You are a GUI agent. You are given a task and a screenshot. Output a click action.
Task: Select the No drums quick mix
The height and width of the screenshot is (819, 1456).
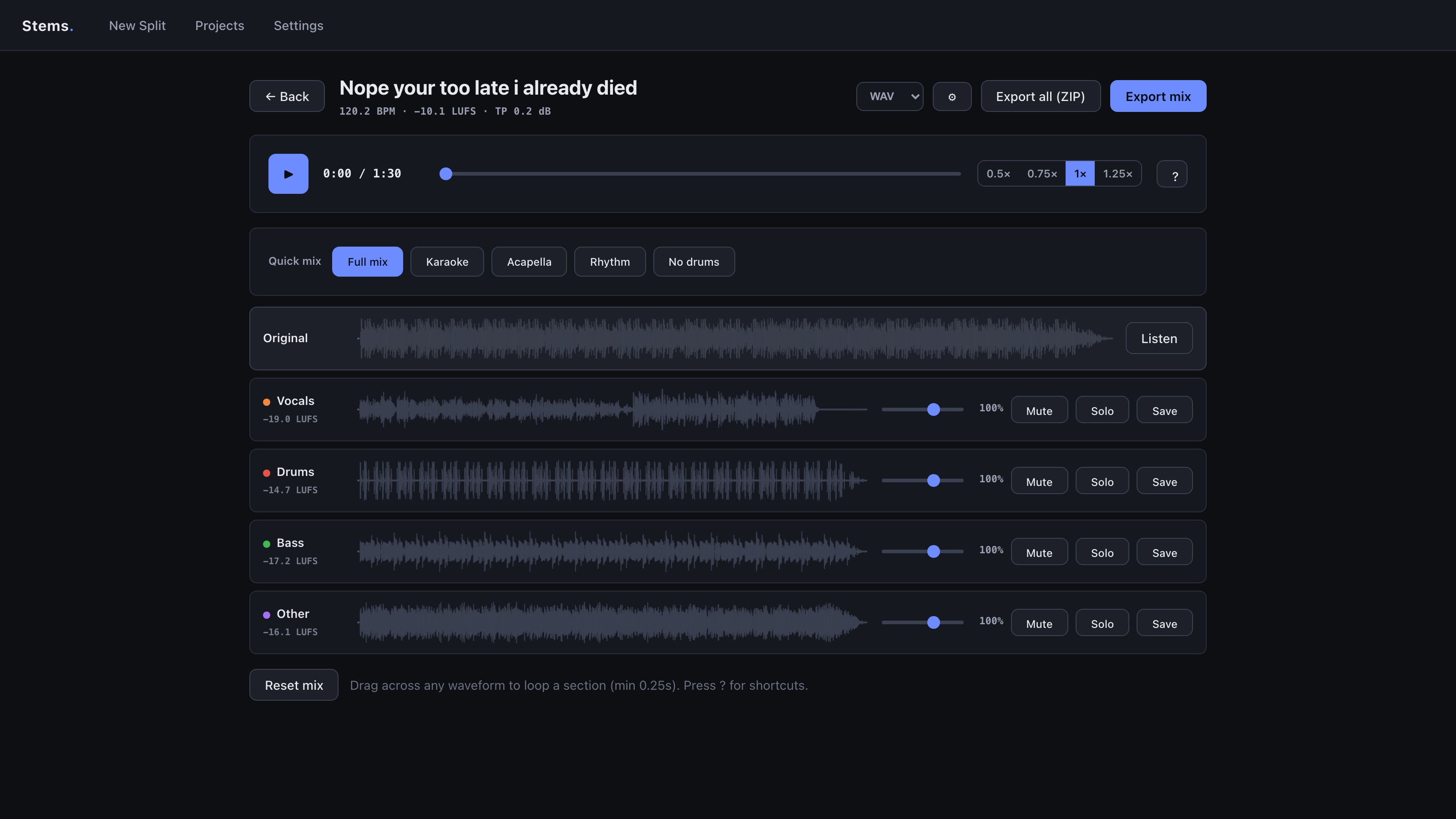(x=694, y=262)
